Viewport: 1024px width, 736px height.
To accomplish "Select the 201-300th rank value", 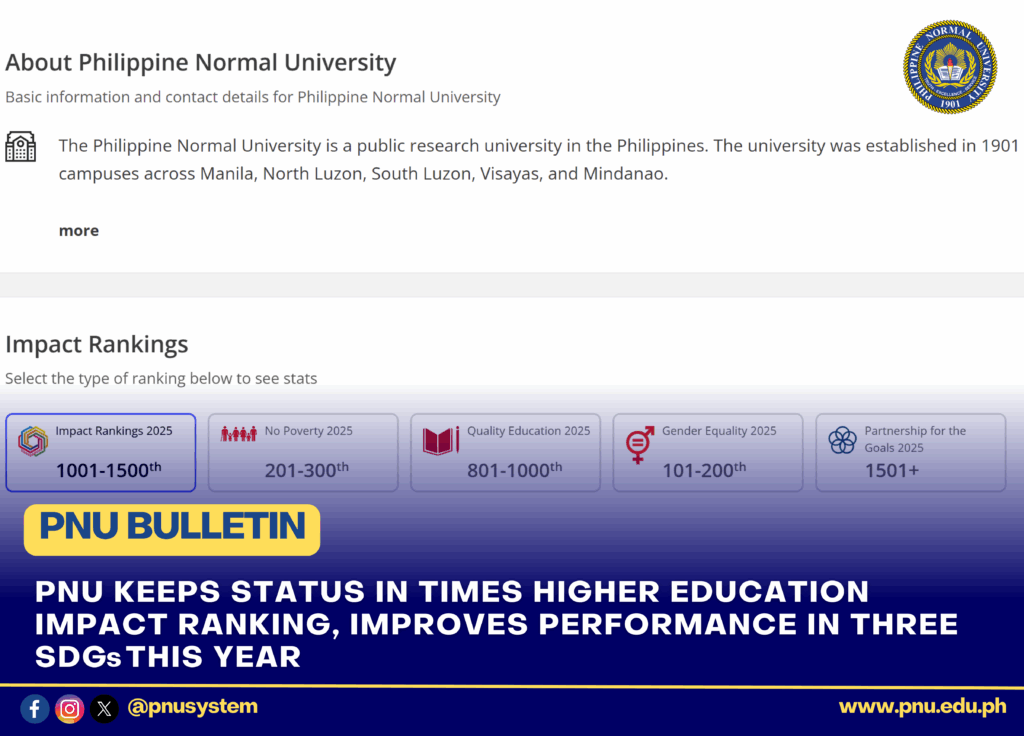I will [x=306, y=470].
